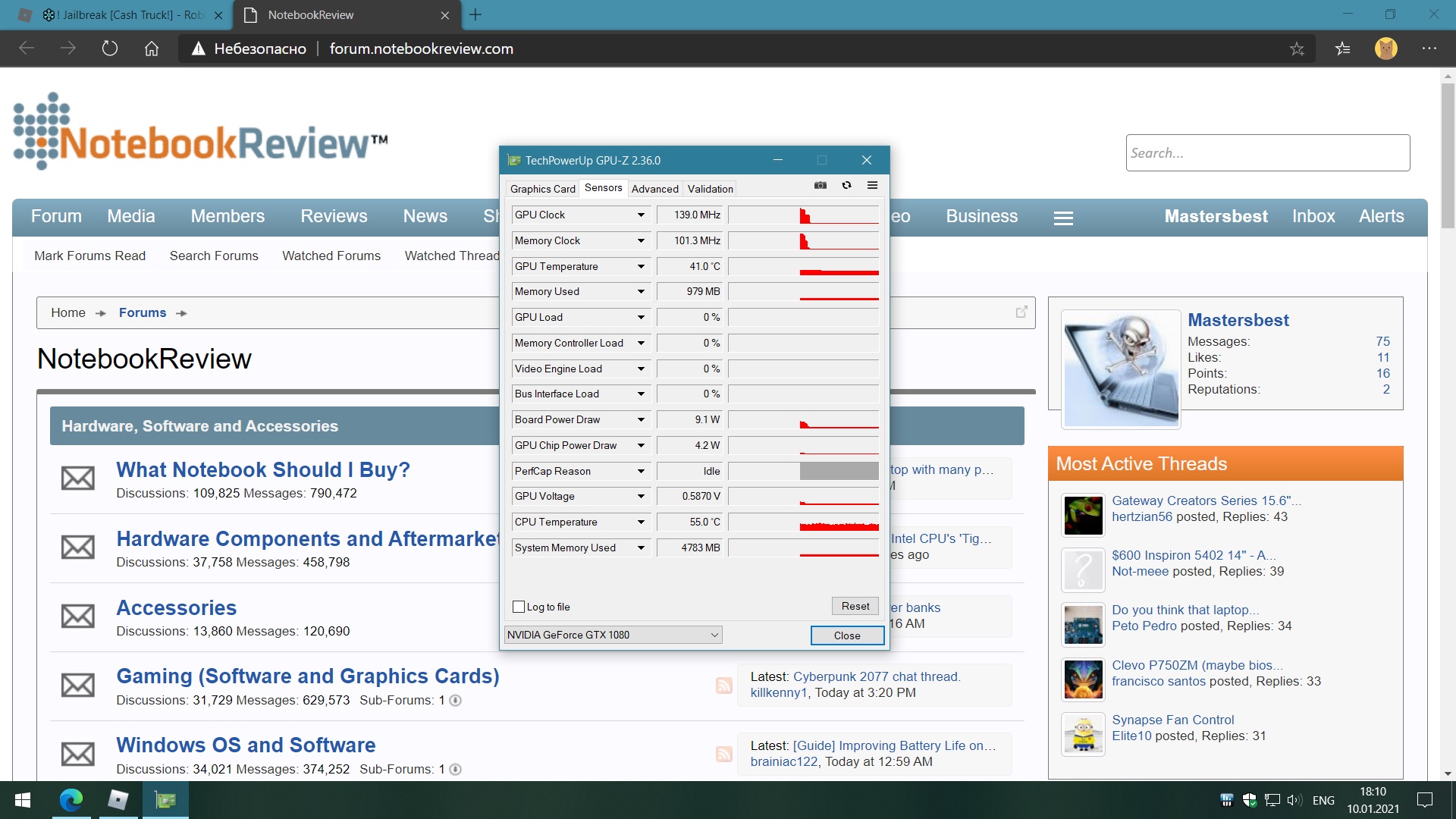Click the ENG language indicator in tray
The width and height of the screenshot is (1456, 819).
coord(1323,800)
